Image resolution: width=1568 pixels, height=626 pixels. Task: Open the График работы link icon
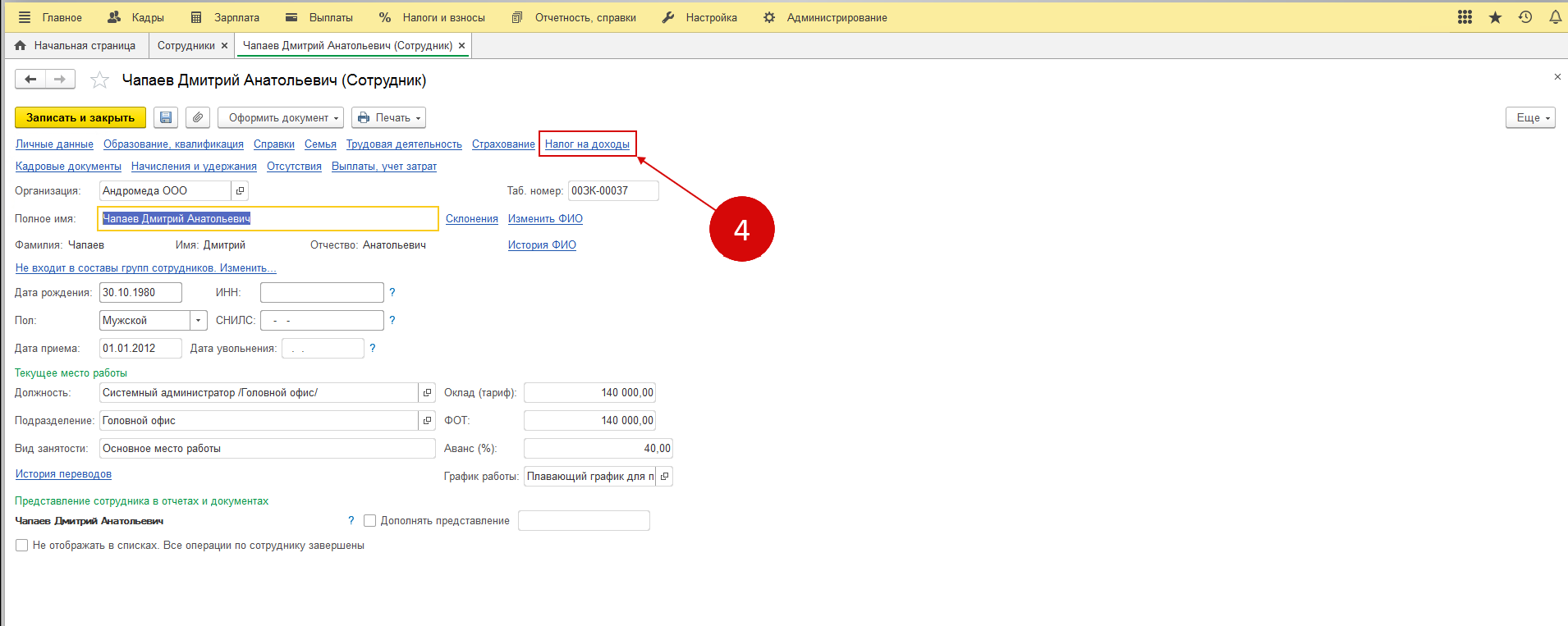[x=664, y=477]
